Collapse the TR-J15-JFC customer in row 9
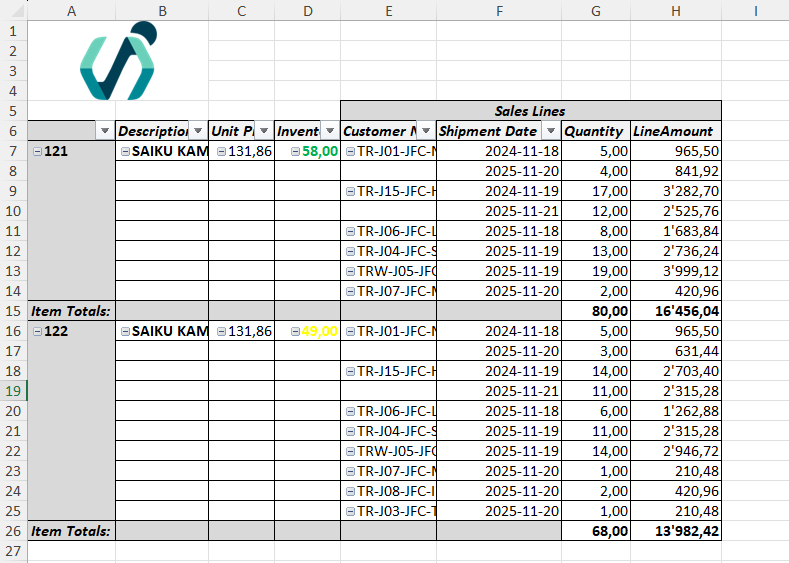This screenshot has height=563, width=789. (x=349, y=191)
